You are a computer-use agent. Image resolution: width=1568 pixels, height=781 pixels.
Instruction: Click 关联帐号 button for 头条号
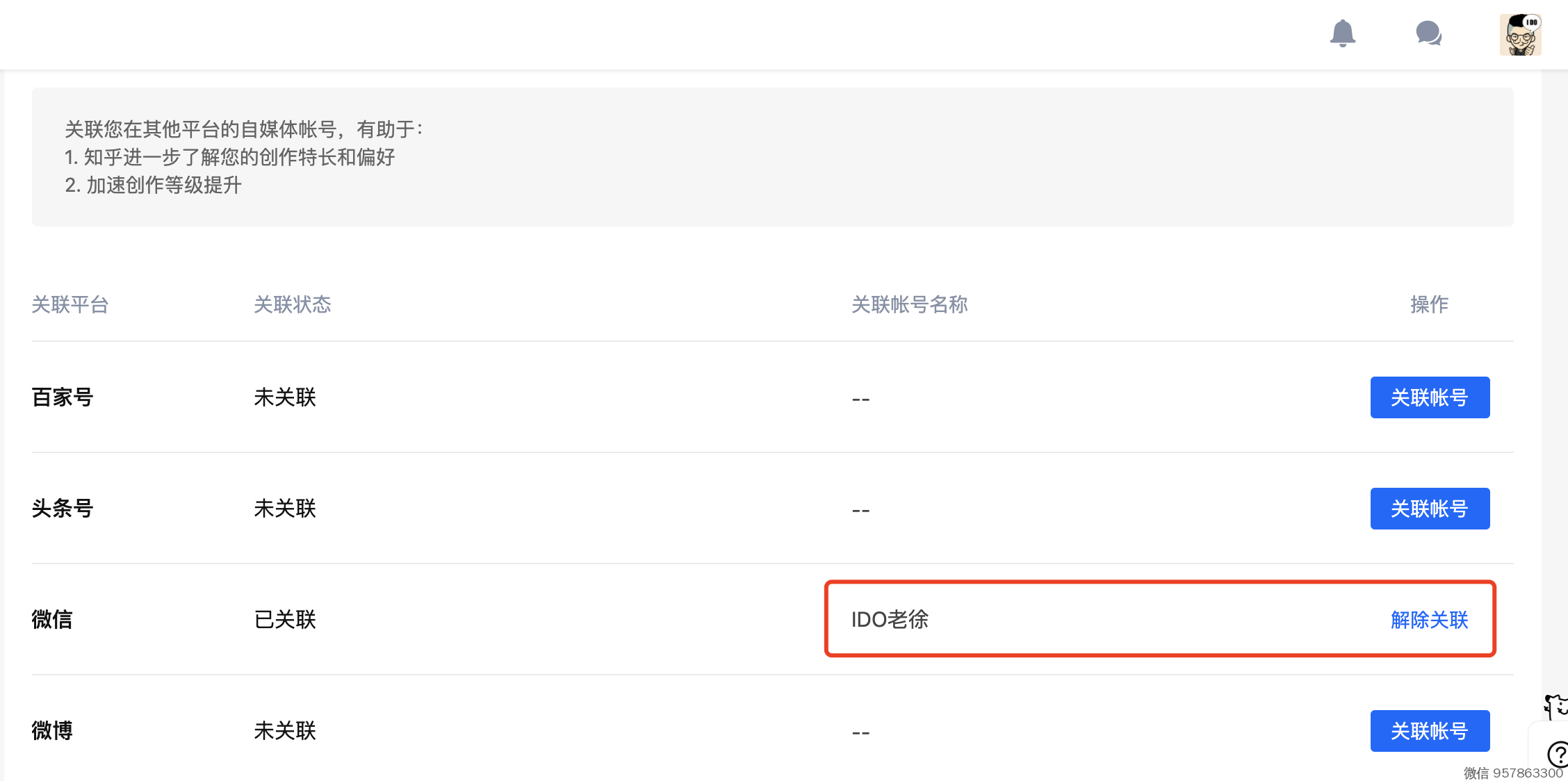pyautogui.click(x=1430, y=509)
